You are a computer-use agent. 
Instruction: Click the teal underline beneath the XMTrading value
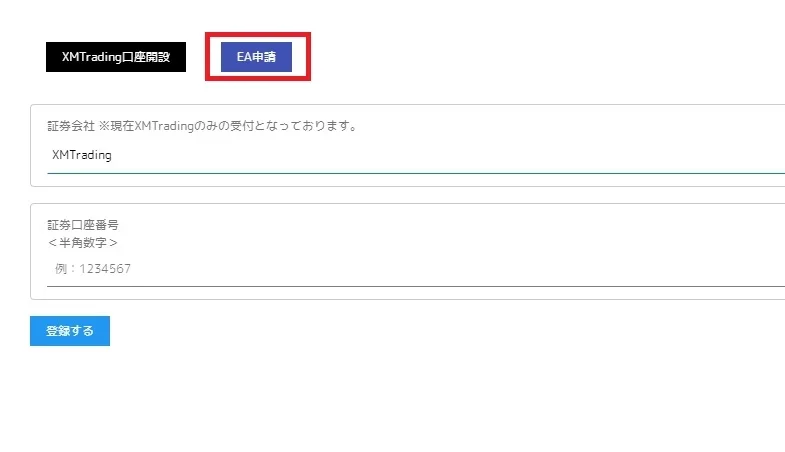tap(416, 173)
